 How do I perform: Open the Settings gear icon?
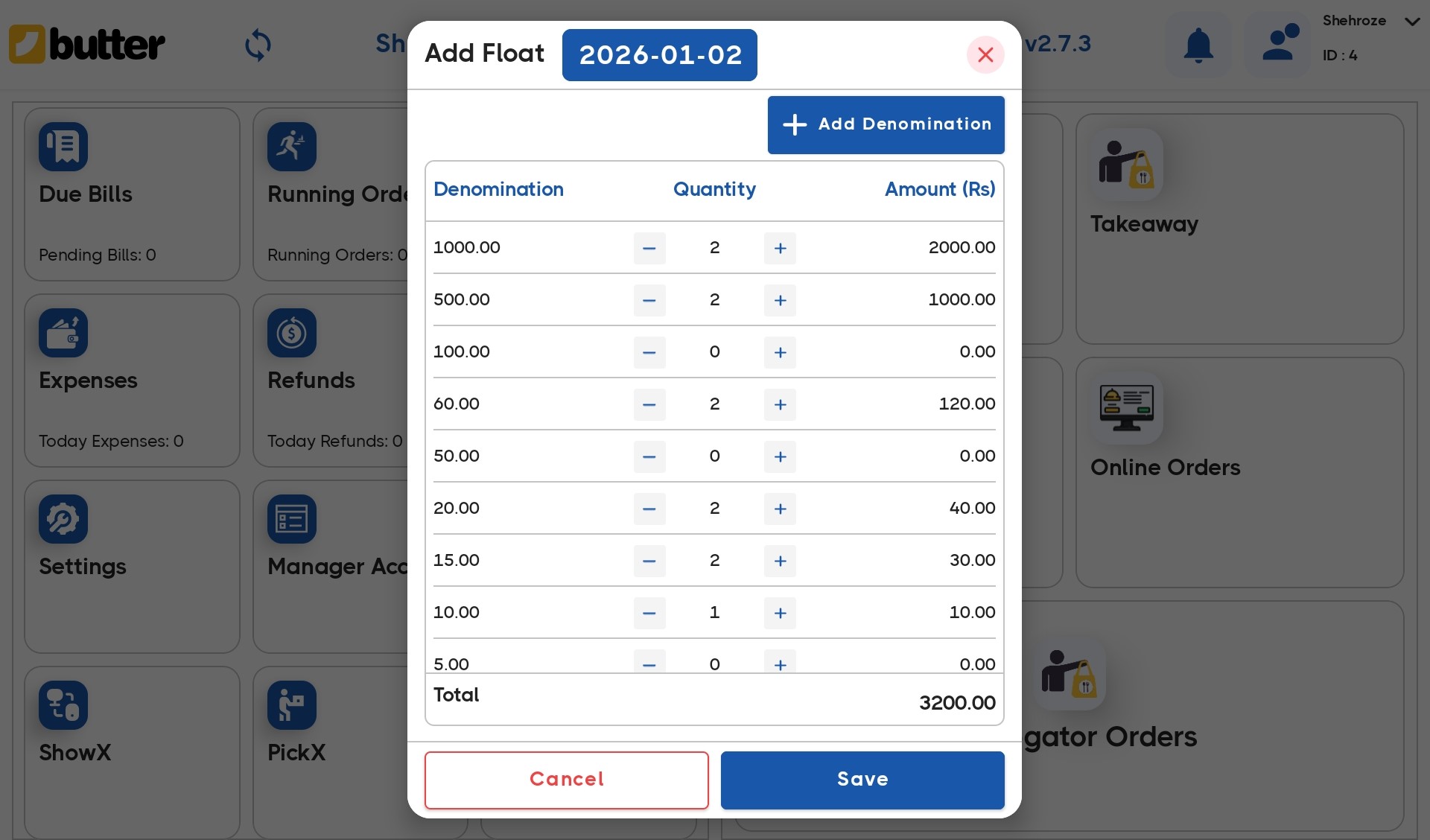63,519
